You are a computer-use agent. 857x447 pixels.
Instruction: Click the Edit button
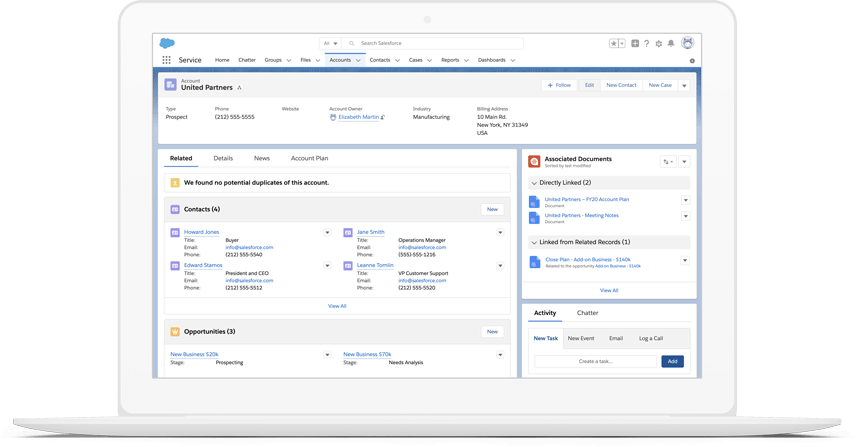pos(589,86)
